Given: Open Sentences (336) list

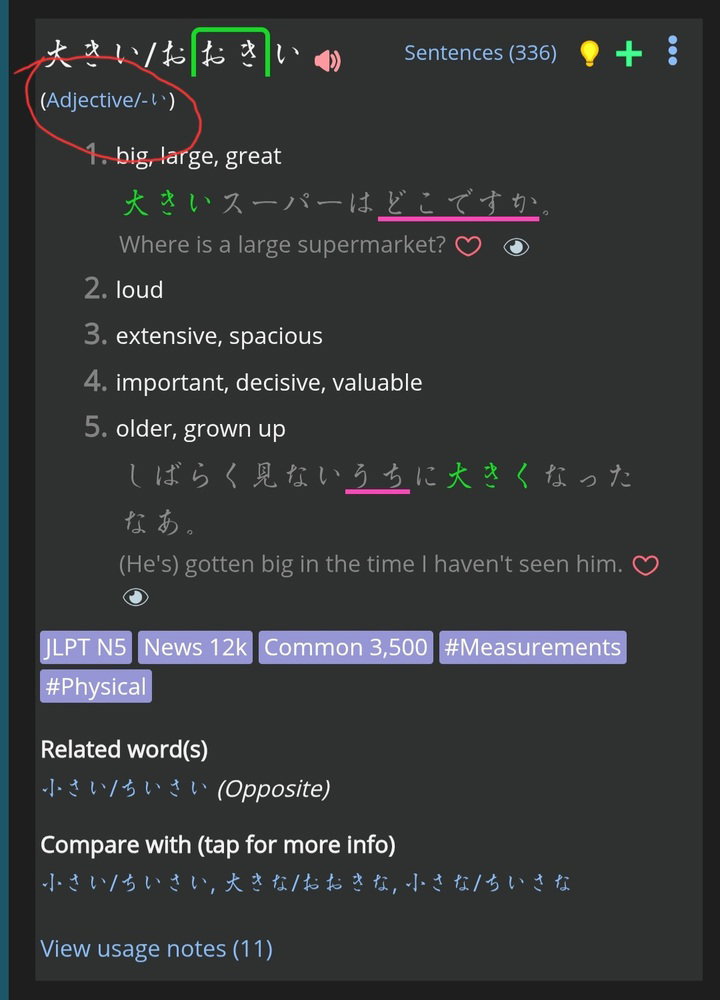Looking at the screenshot, I should point(480,53).
